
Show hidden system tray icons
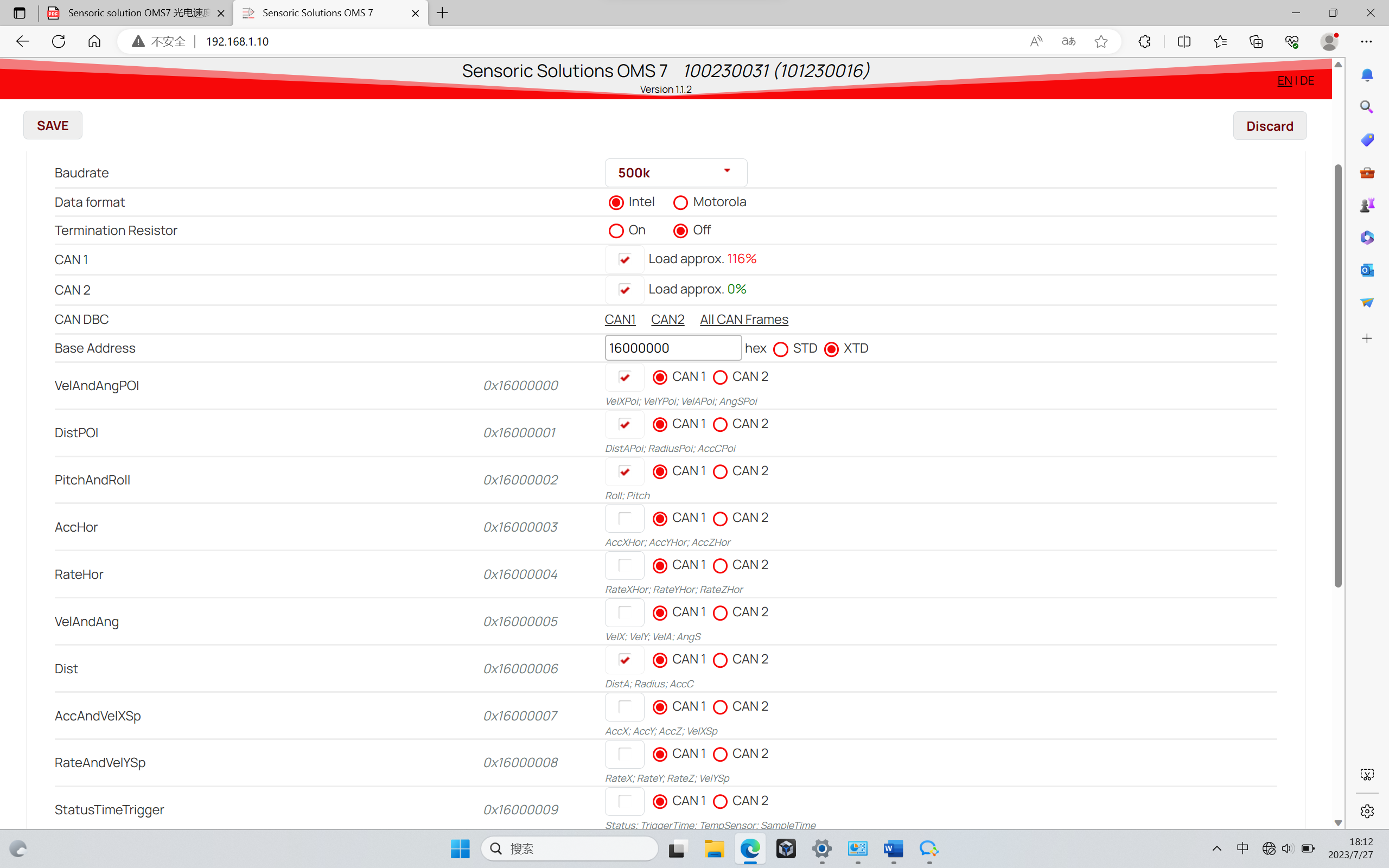point(1216,848)
